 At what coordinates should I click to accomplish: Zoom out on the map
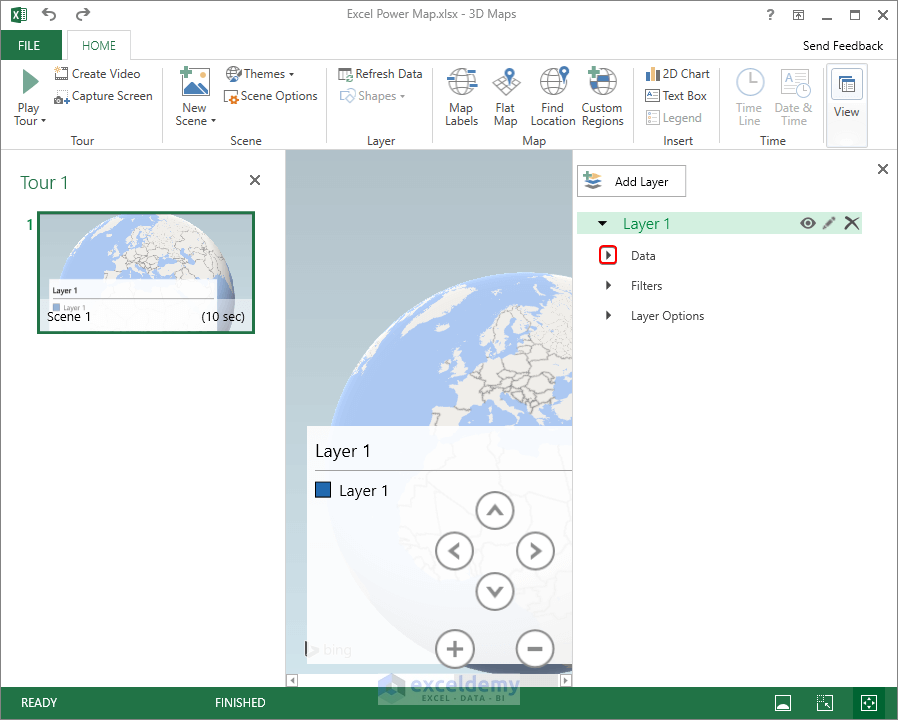point(535,649)
